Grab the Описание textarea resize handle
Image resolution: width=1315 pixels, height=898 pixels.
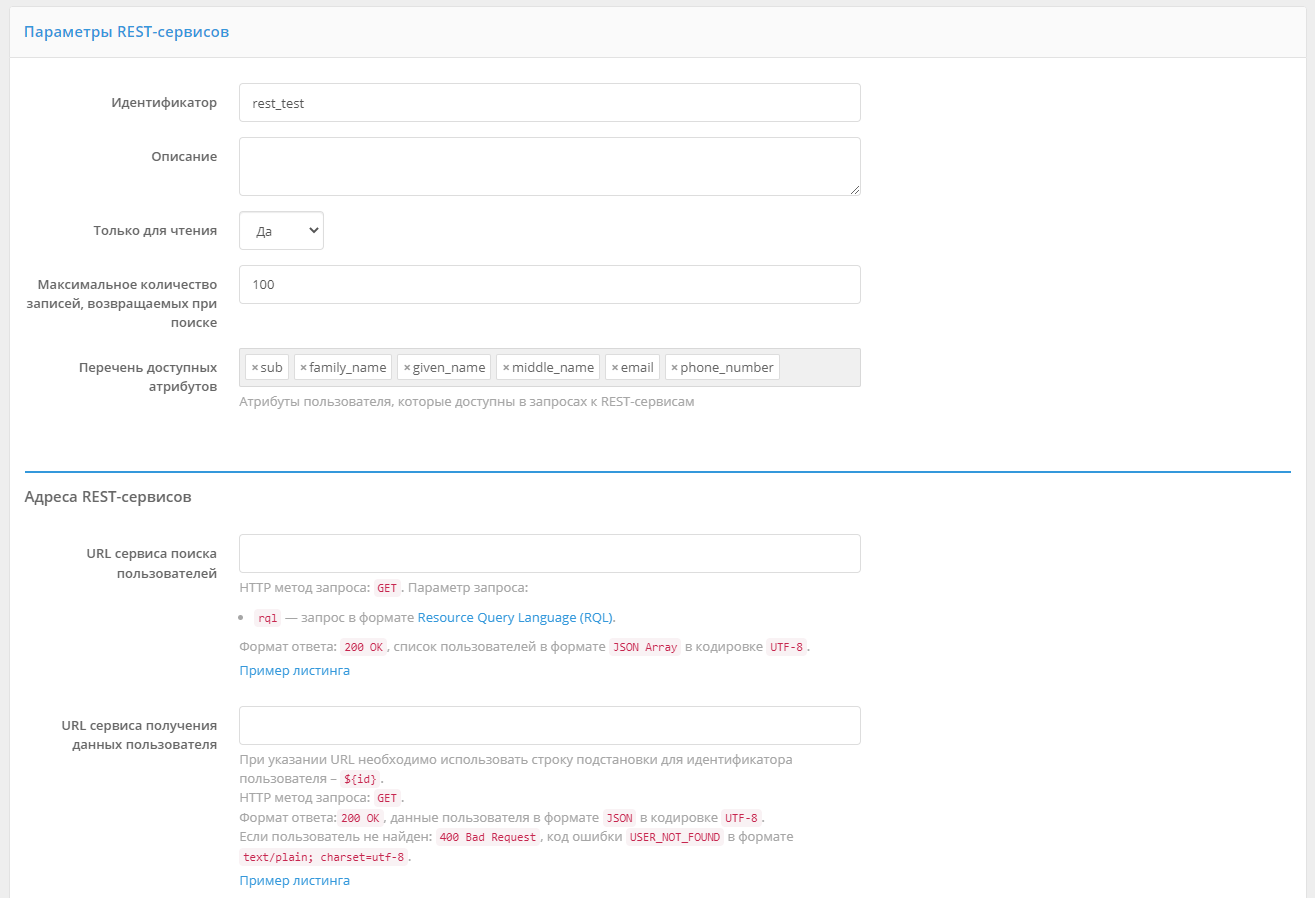(x=855, y=190)
